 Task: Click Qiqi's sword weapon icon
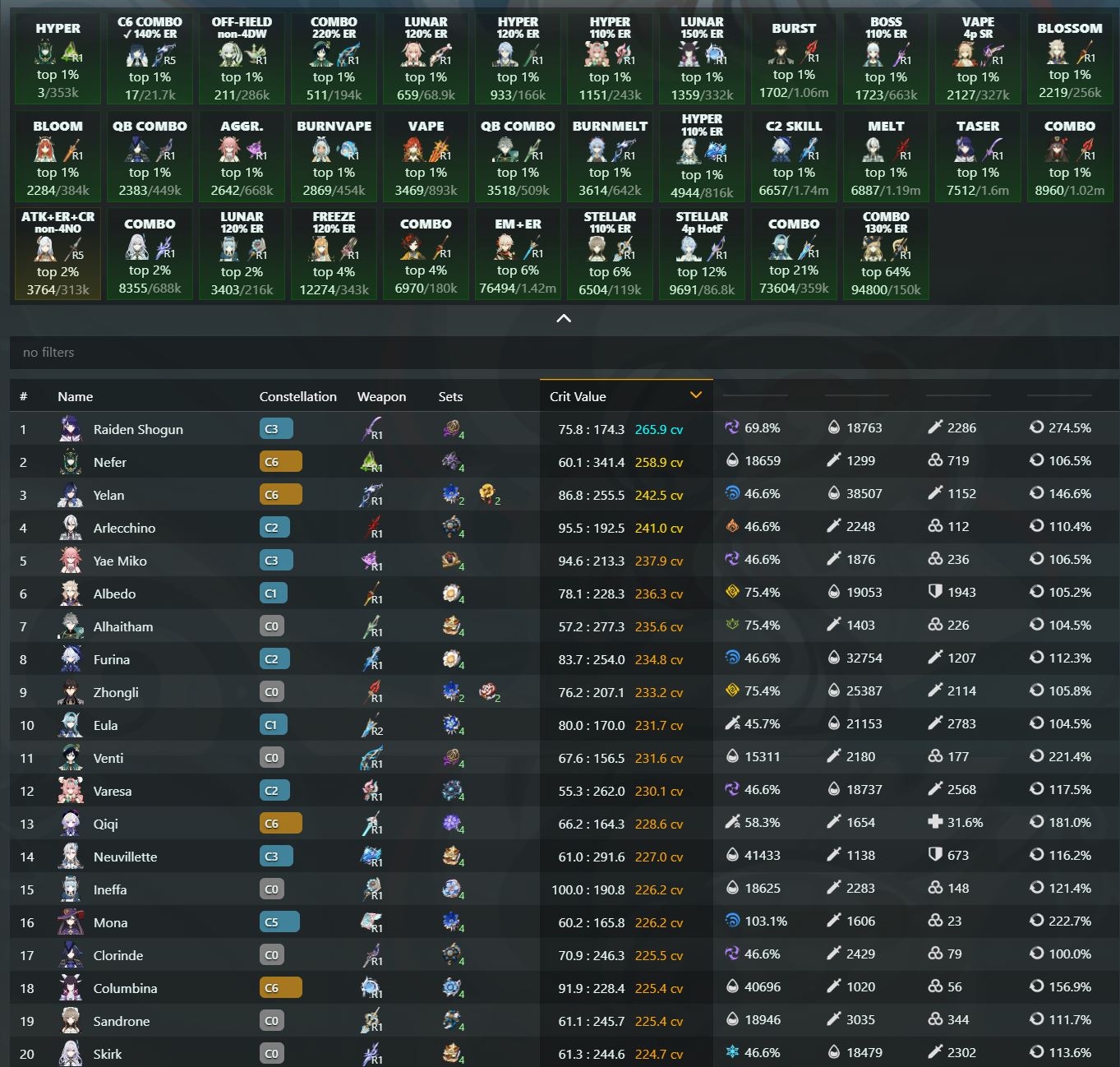click(371, 824)
